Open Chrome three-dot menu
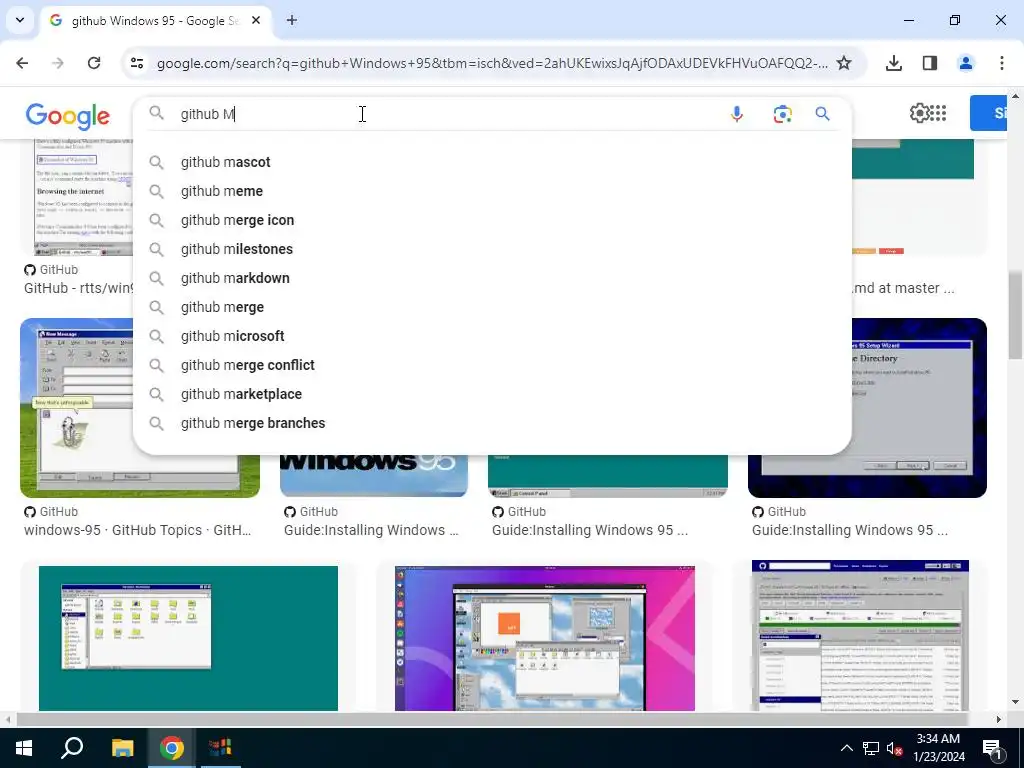1024x768 pixels. pos(1002,63)
